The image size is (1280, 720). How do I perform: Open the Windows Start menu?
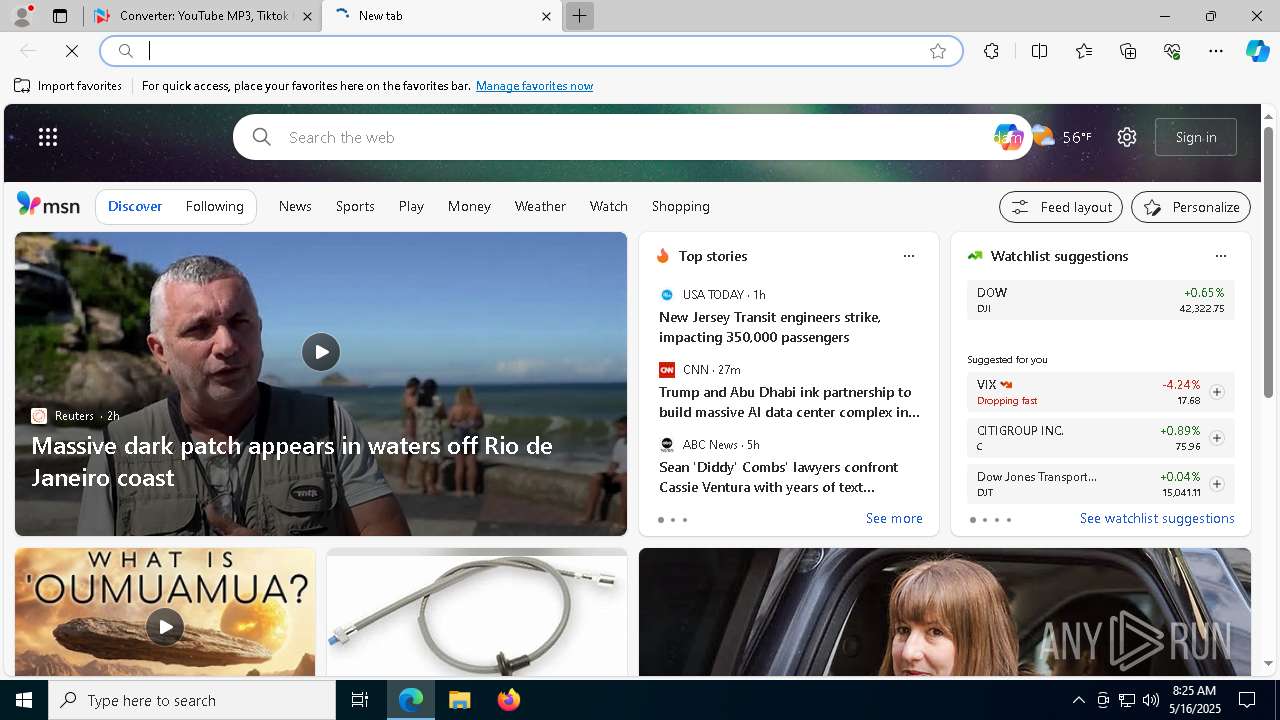[24, 700]
